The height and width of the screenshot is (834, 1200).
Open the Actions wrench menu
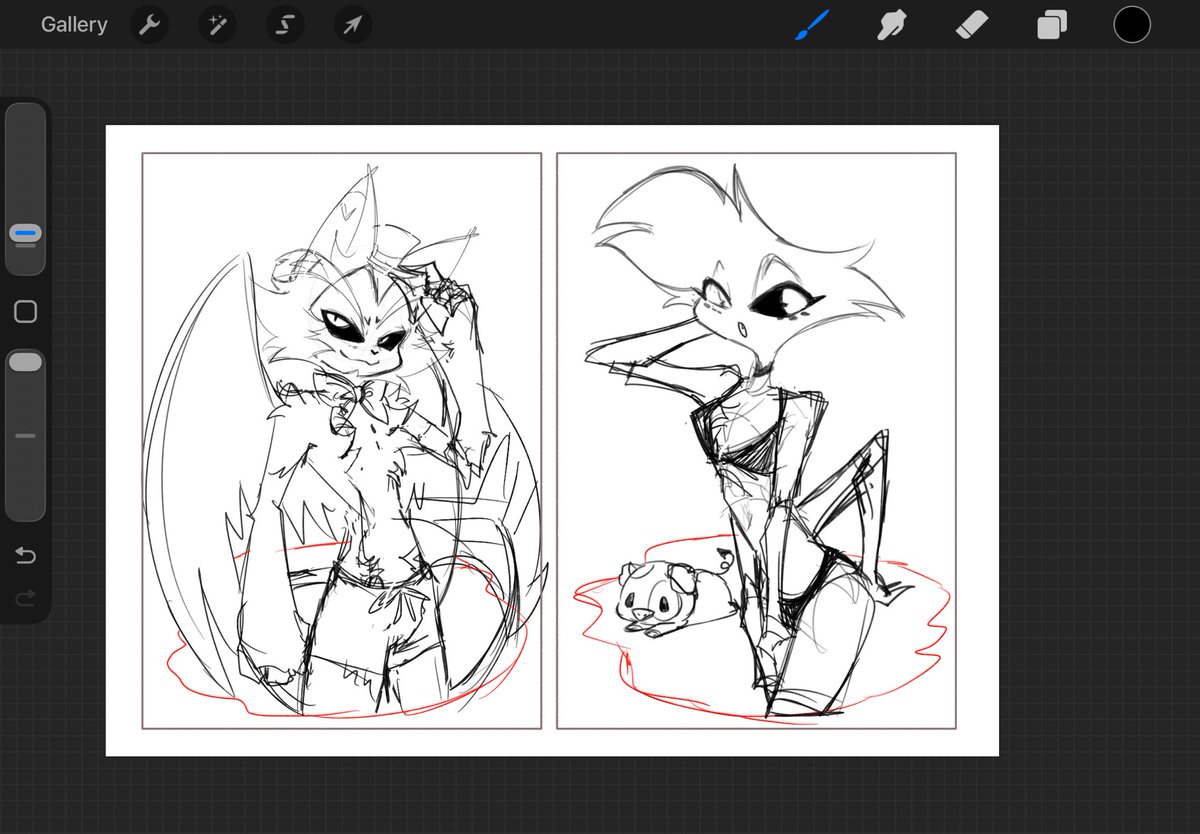[149, 25]
